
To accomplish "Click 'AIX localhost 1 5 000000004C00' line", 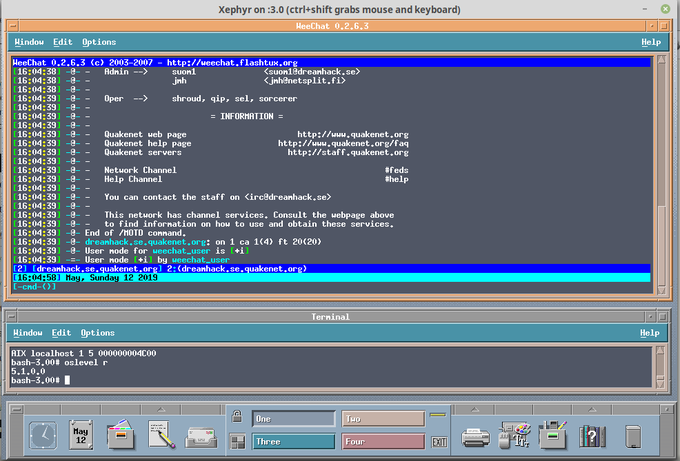I will [84, 353].
